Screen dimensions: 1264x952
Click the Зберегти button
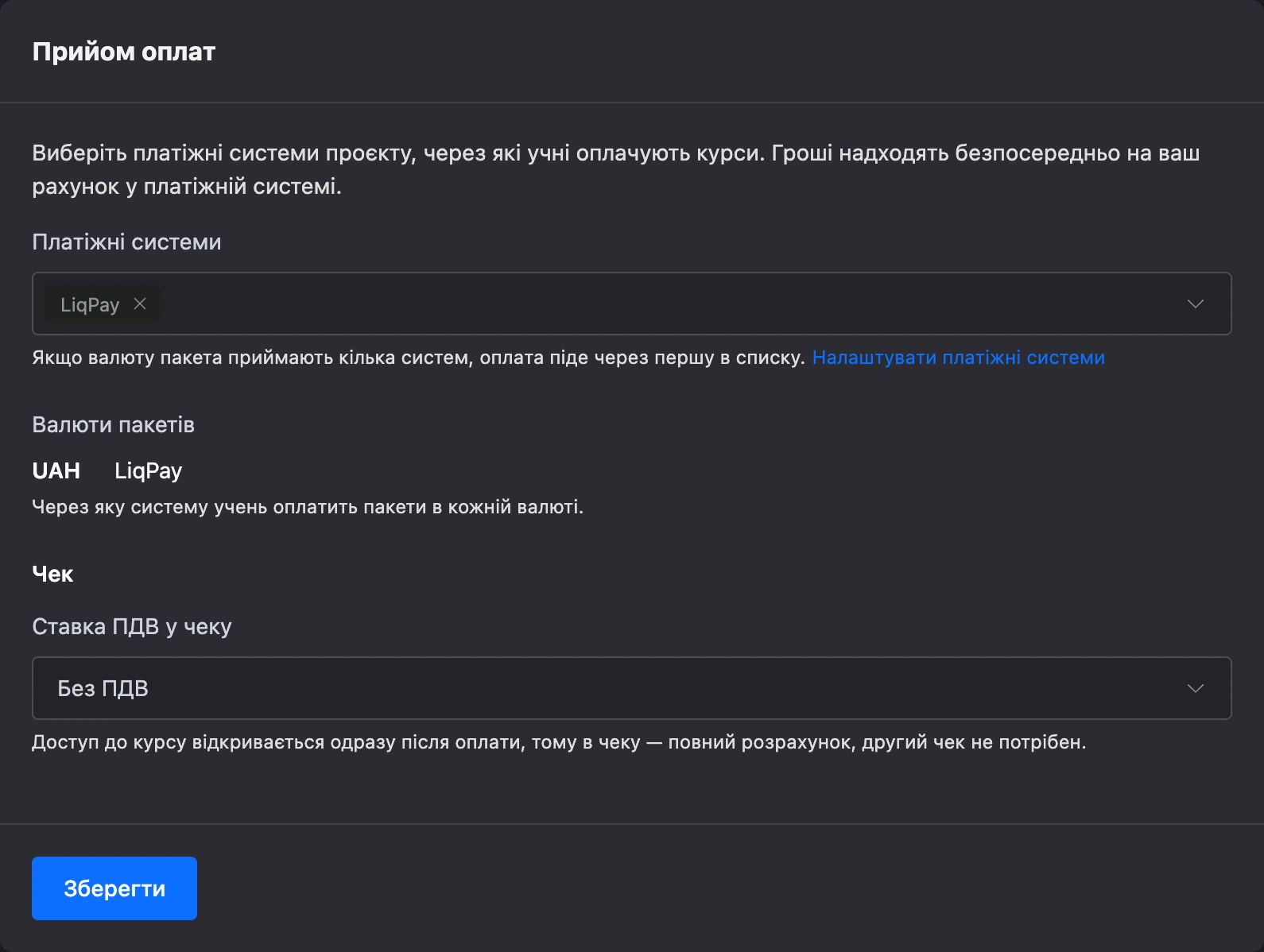tap(114, 888)
